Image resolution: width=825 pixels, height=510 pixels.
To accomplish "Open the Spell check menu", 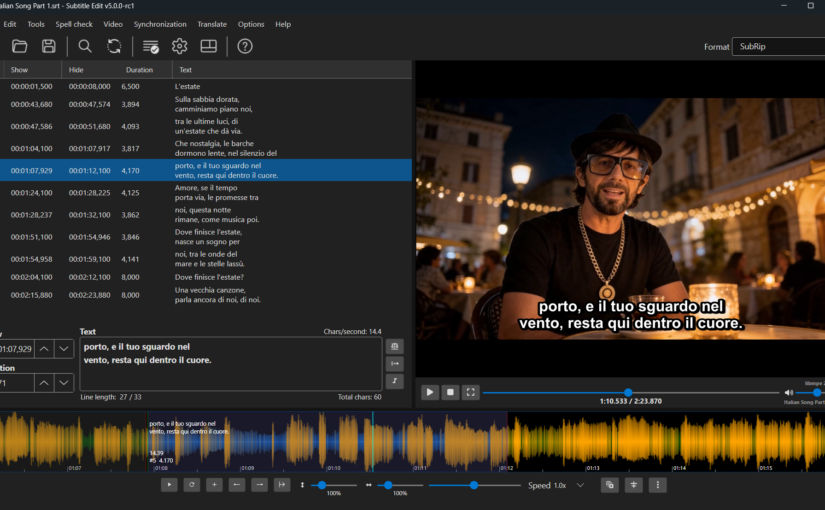I will point(74,24).
